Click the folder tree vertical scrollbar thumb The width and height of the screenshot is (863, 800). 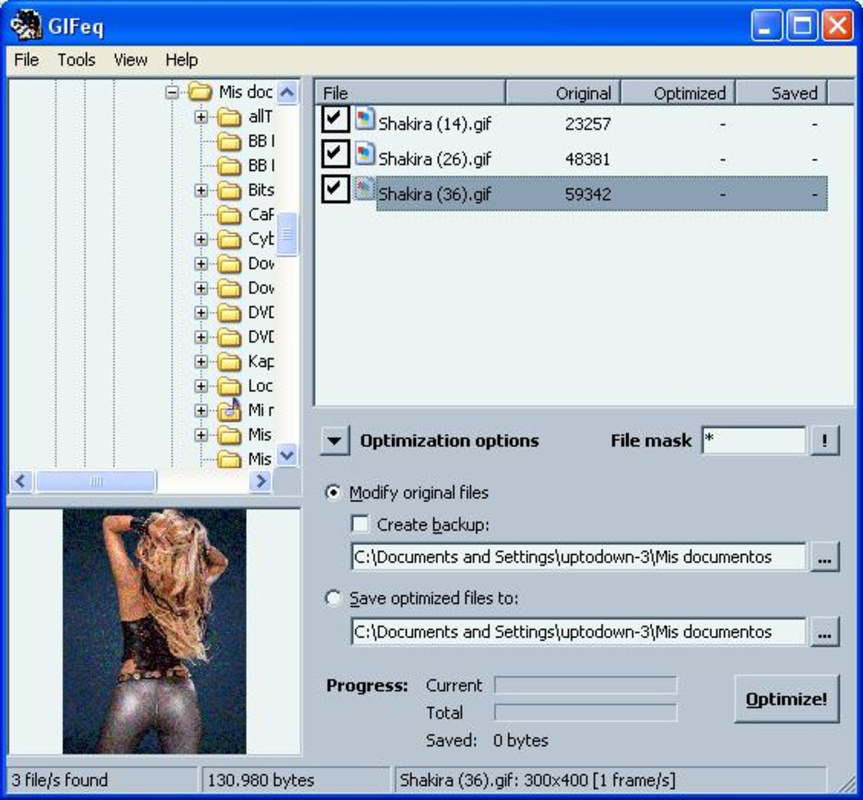click(x=287, y=234)
